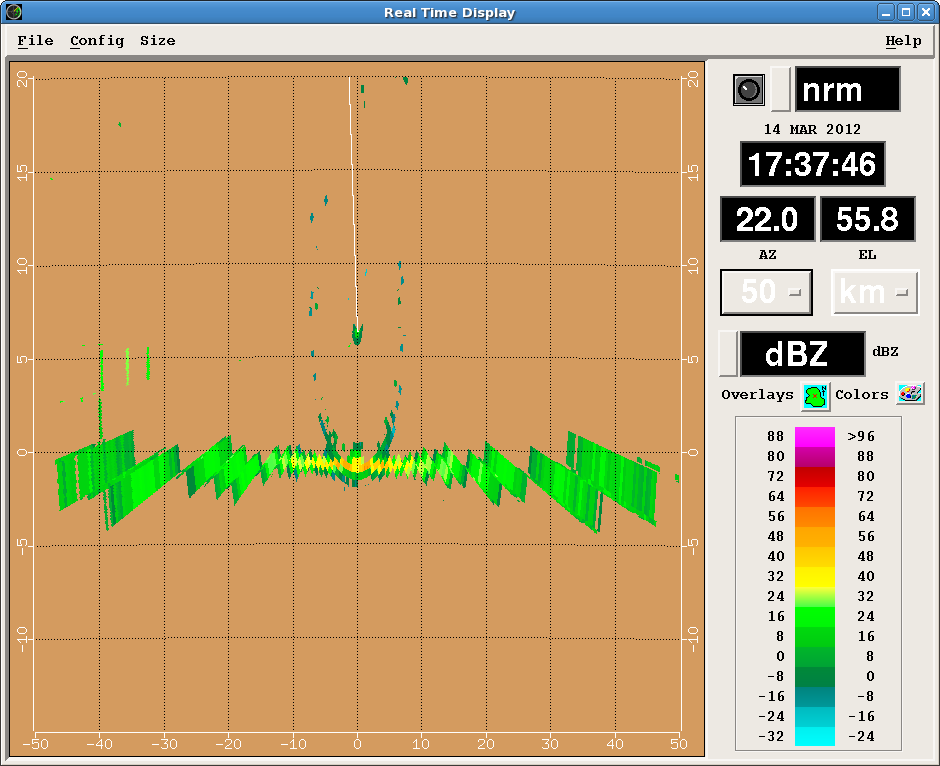Click the AZ label
The width and height of the screenshot is (940, 766).
[x=767, y=255]
